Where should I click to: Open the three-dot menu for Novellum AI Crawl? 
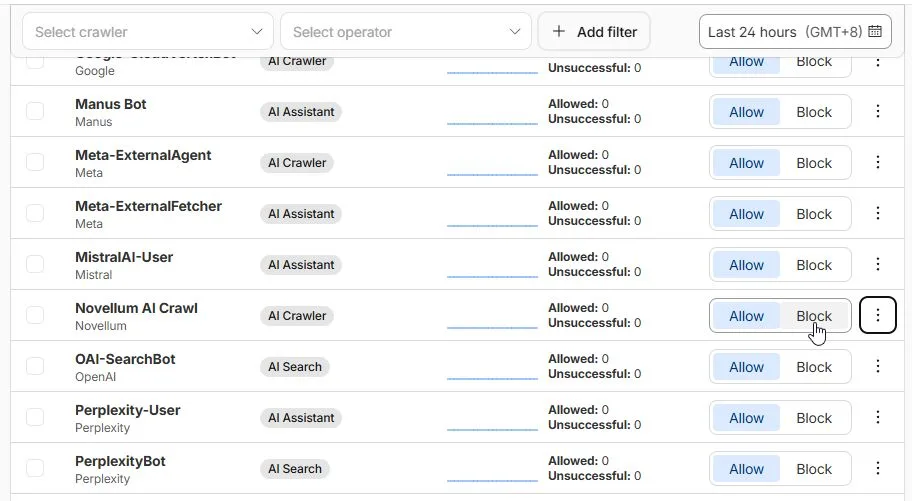878,316
